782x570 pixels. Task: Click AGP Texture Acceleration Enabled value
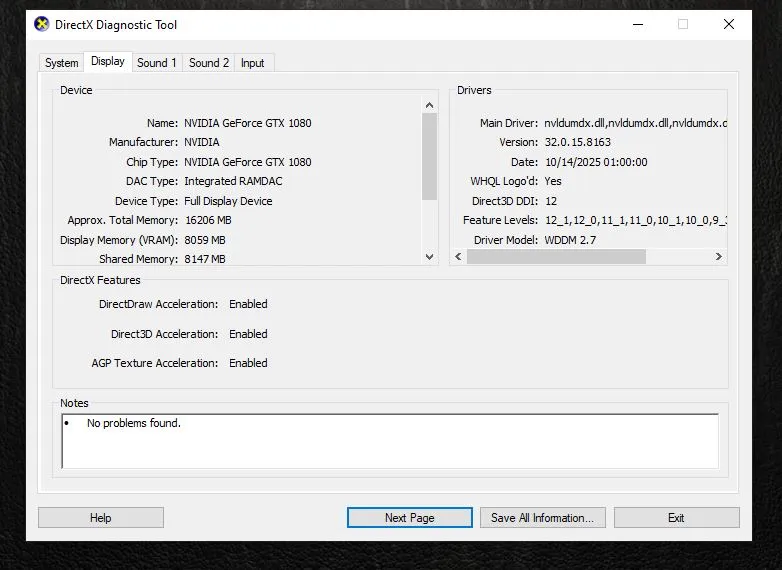(x=248, y=363)
